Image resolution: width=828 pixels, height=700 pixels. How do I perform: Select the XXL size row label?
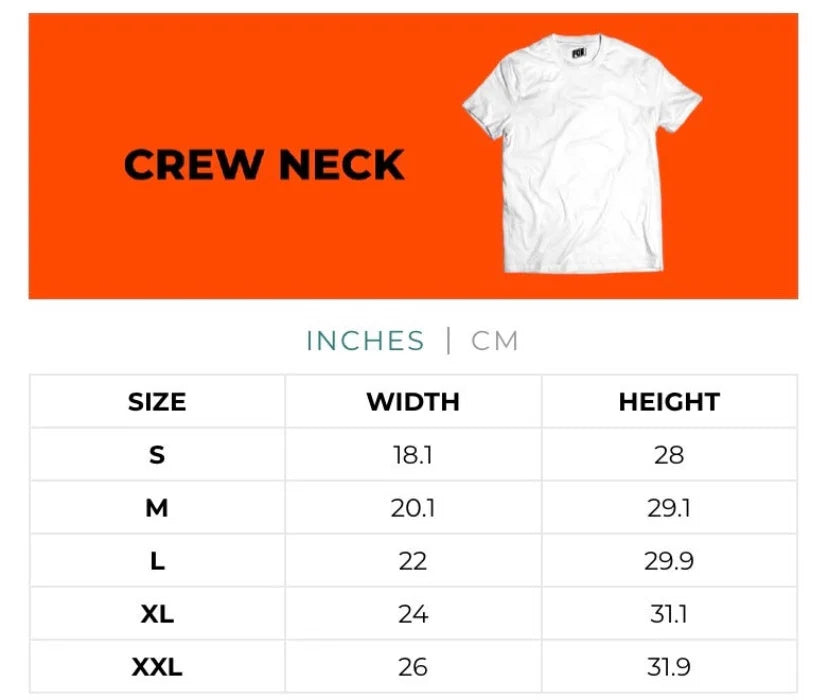157,666
